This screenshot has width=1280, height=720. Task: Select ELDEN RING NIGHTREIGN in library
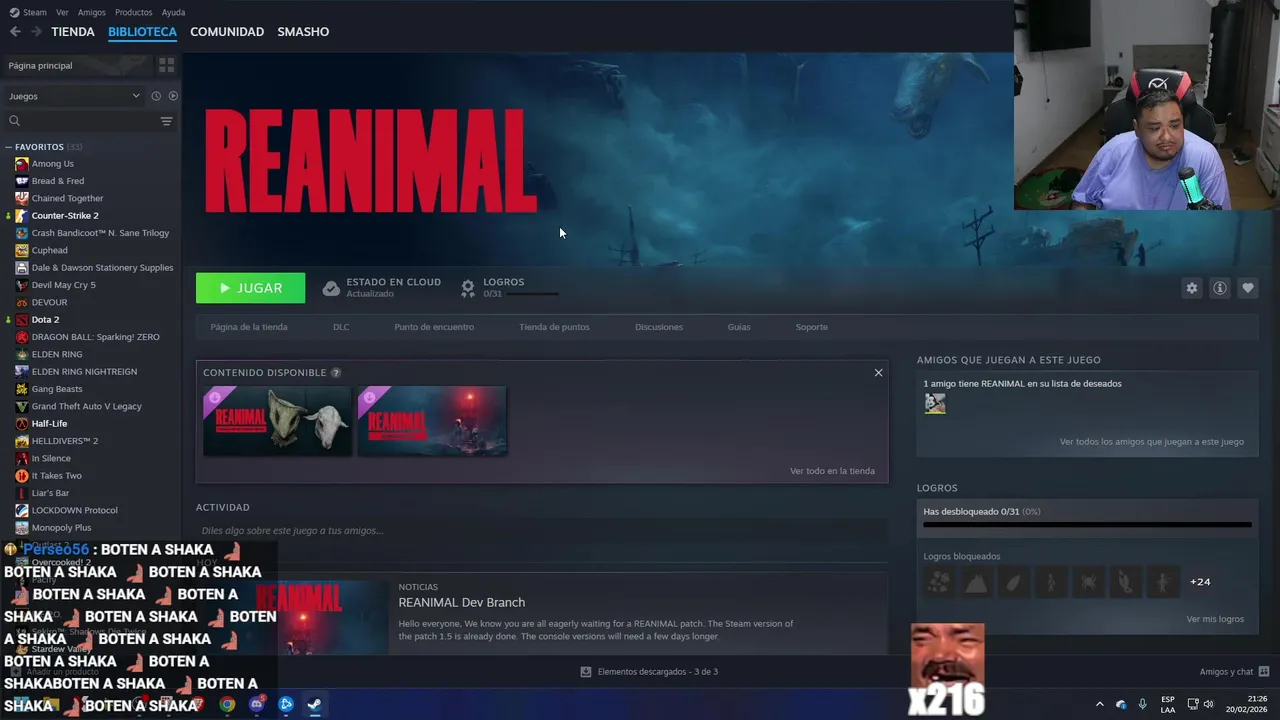tap(84, 372)
